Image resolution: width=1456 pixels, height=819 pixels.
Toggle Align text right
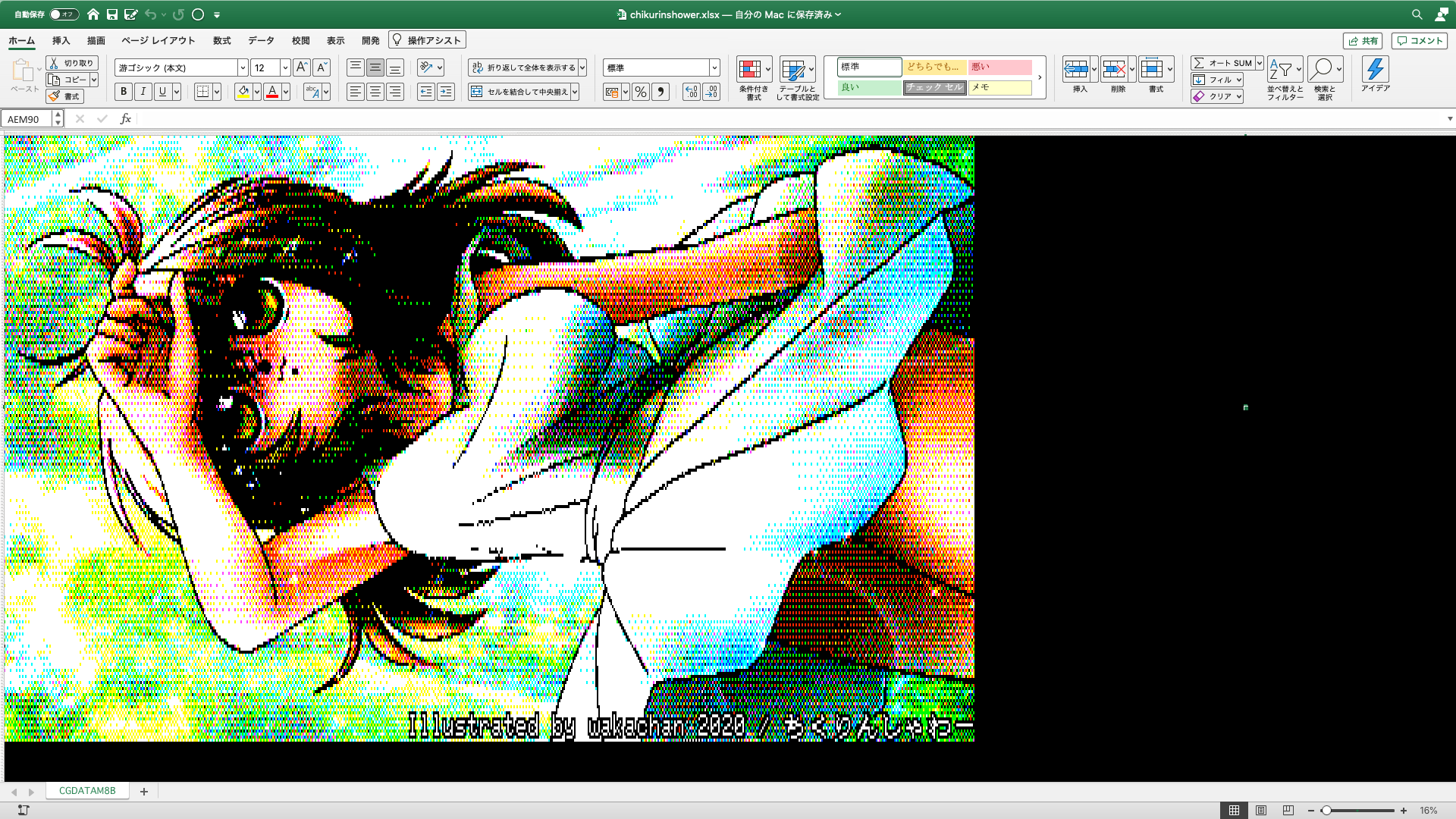click(x=394, y=92)
